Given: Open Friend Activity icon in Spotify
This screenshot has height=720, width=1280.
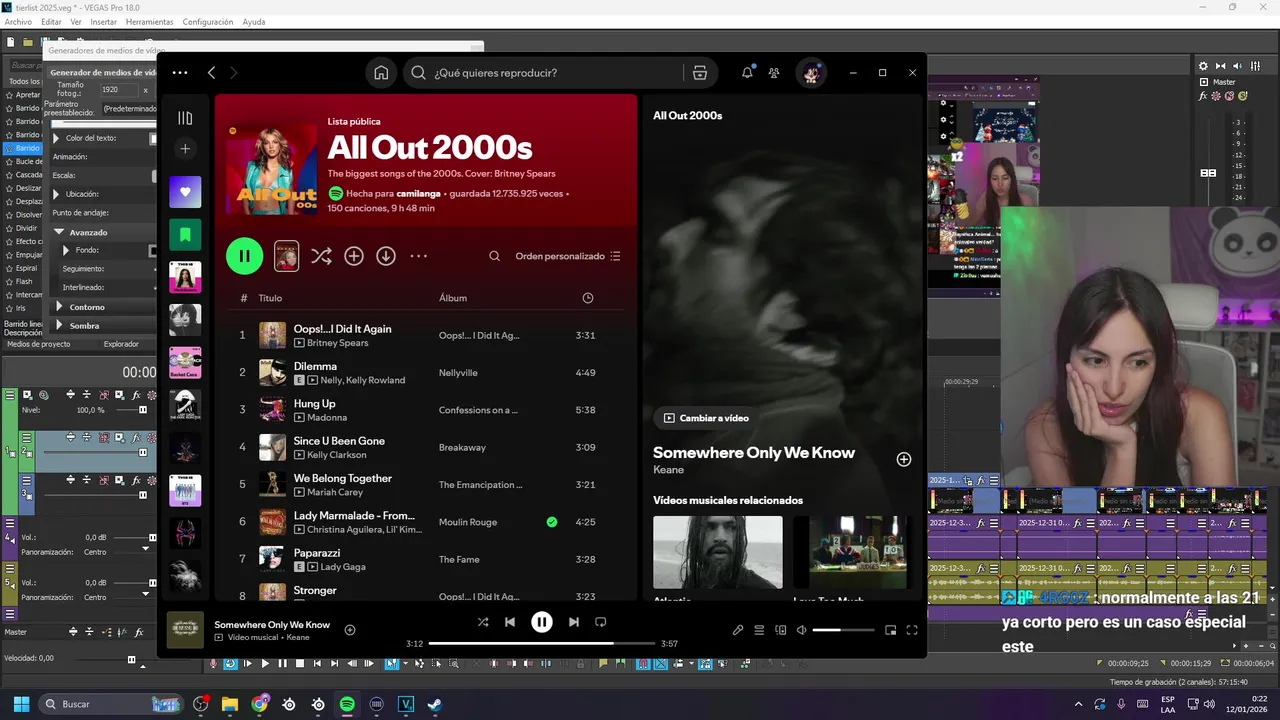Looking at the screenshot, I should [774, 72].
